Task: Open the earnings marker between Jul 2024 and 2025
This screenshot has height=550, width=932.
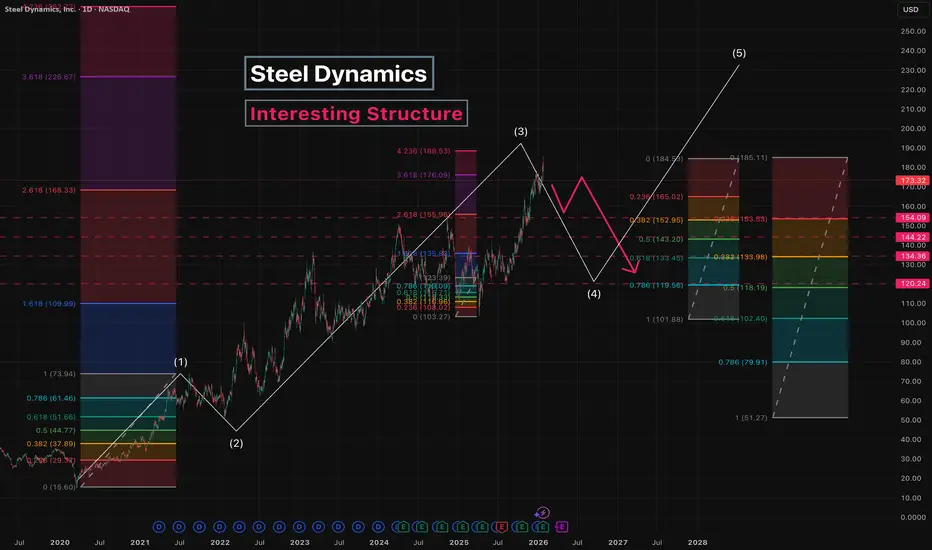Action: click(x=441, y=527)
